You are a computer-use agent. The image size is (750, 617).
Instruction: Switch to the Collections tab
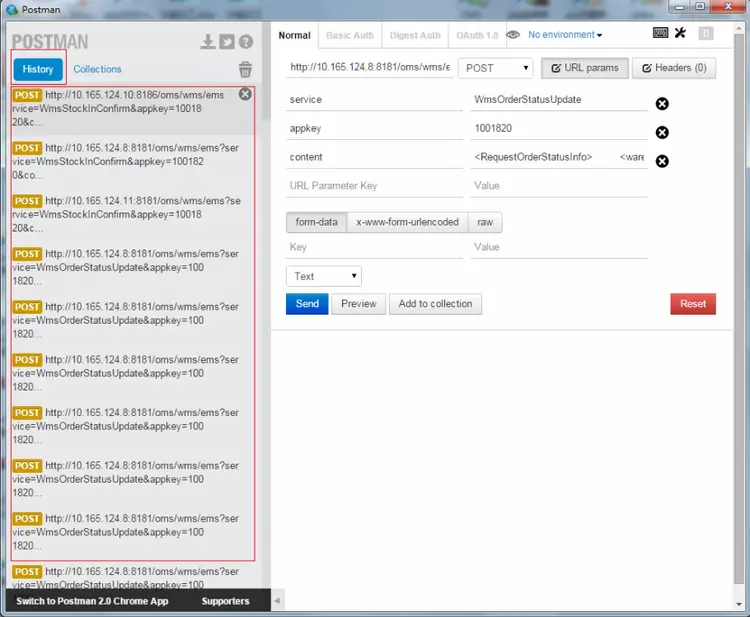pyautogui.click(x=97, y=69)
